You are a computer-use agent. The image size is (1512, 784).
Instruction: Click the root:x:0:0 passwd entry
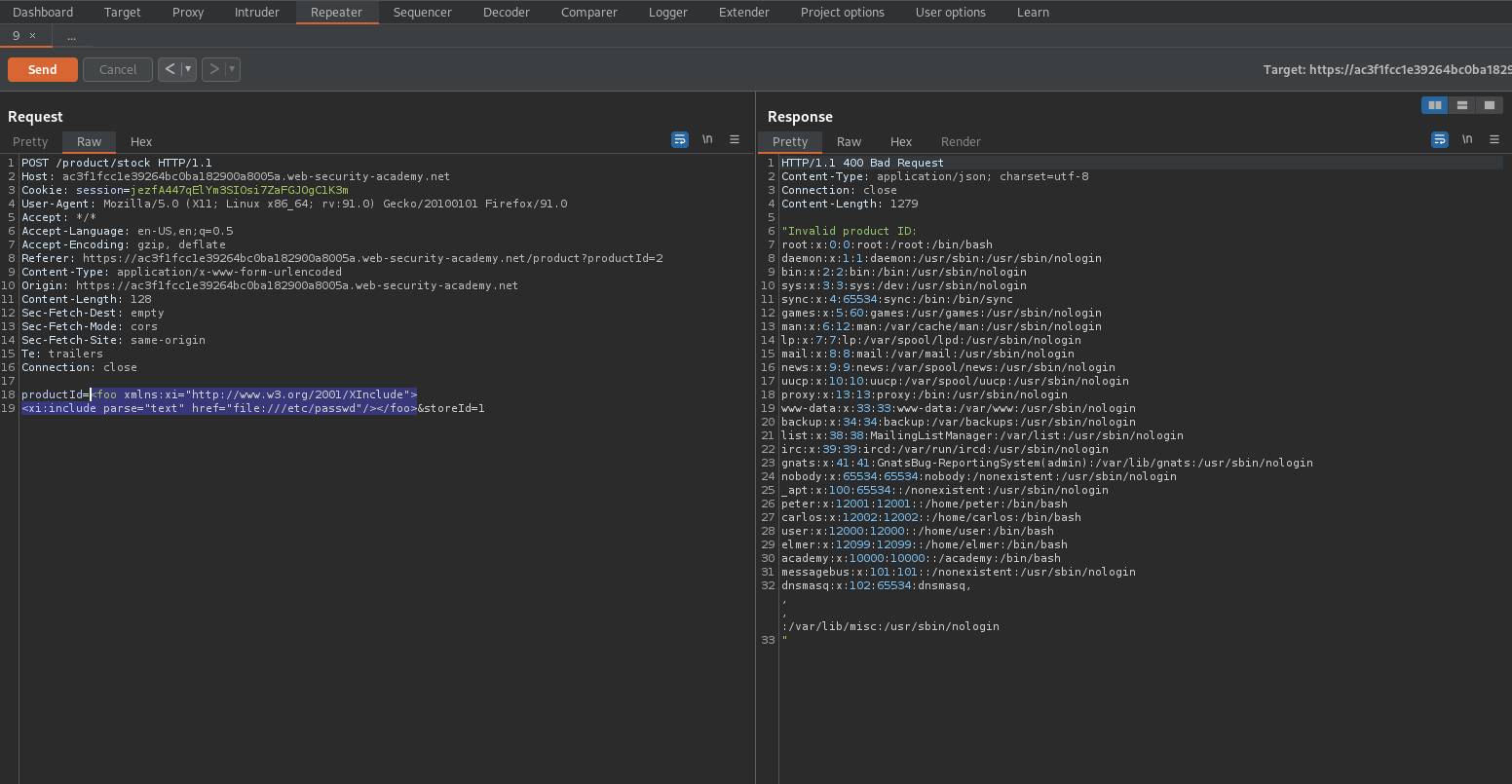pos(887,244)
